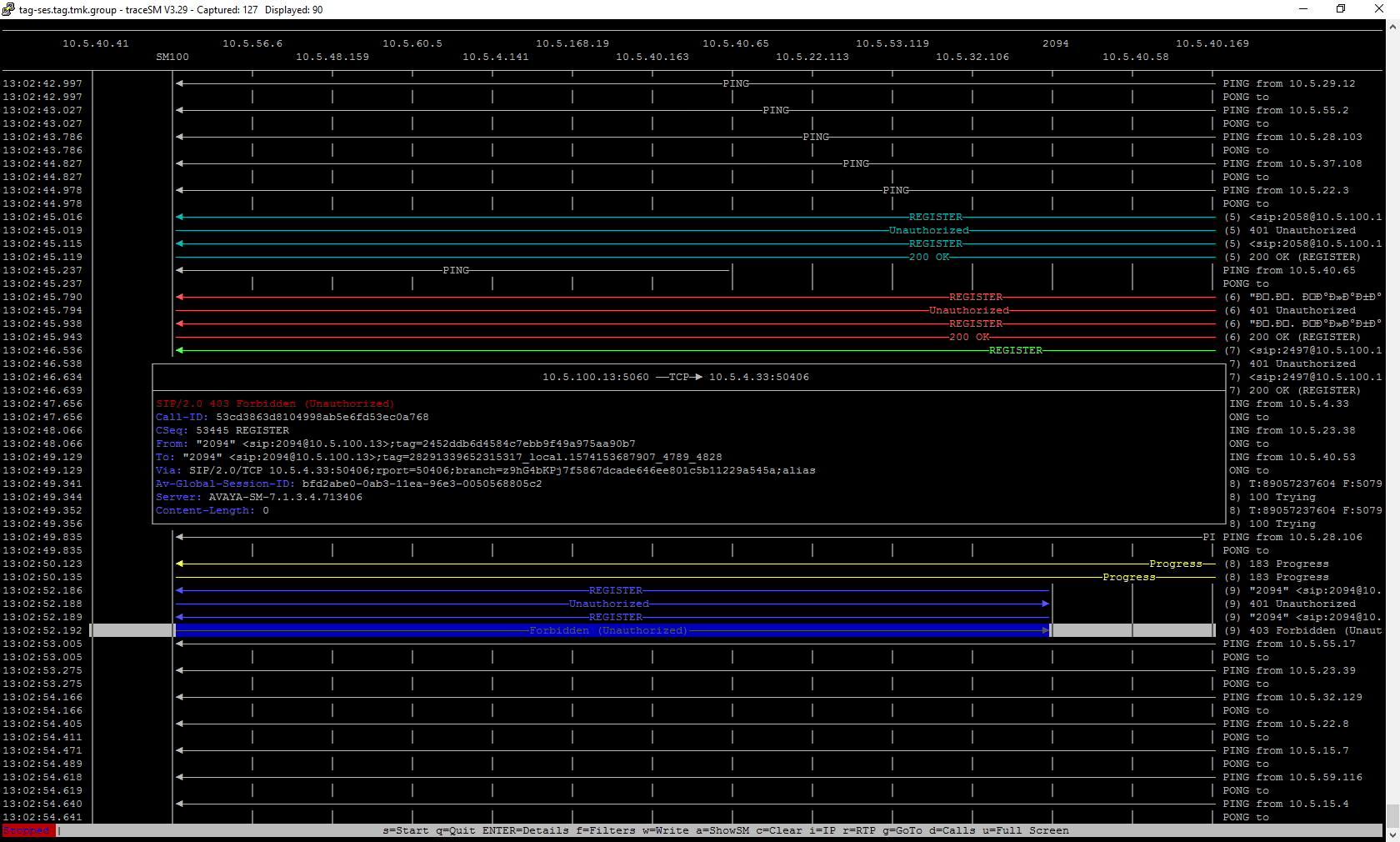Select the red Unauthorized message at 13:02:45.794
This screenshot has height=842, width=1400.
tap(695, 310)
